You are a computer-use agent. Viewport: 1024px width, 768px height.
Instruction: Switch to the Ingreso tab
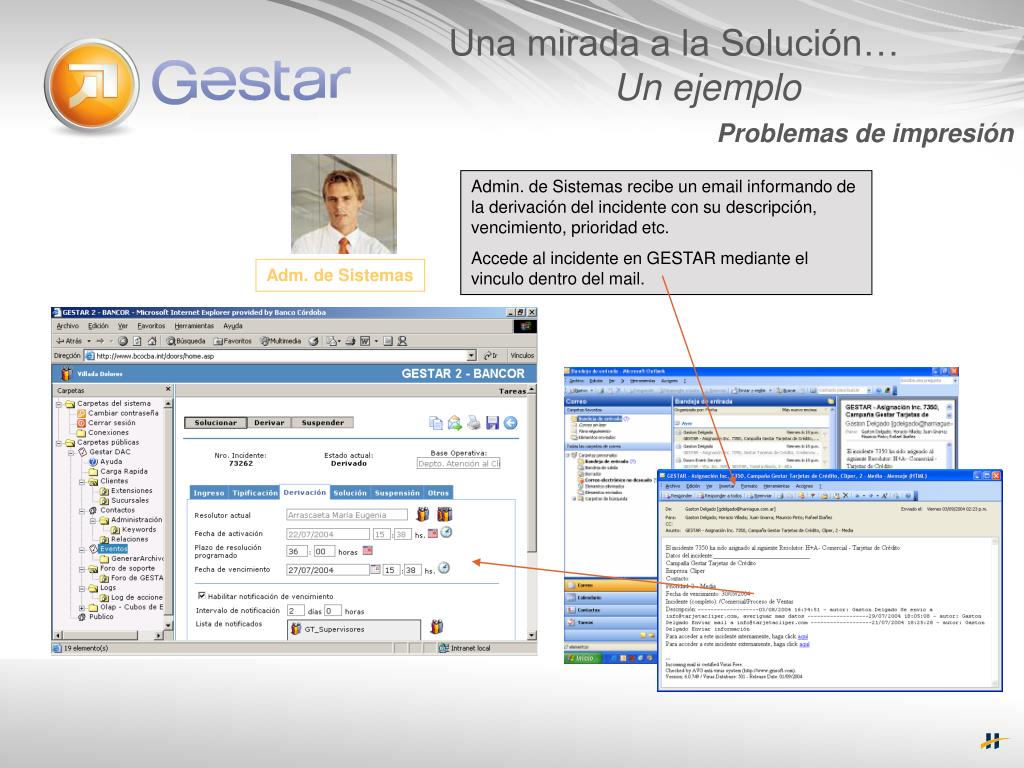tap(209, 493)
